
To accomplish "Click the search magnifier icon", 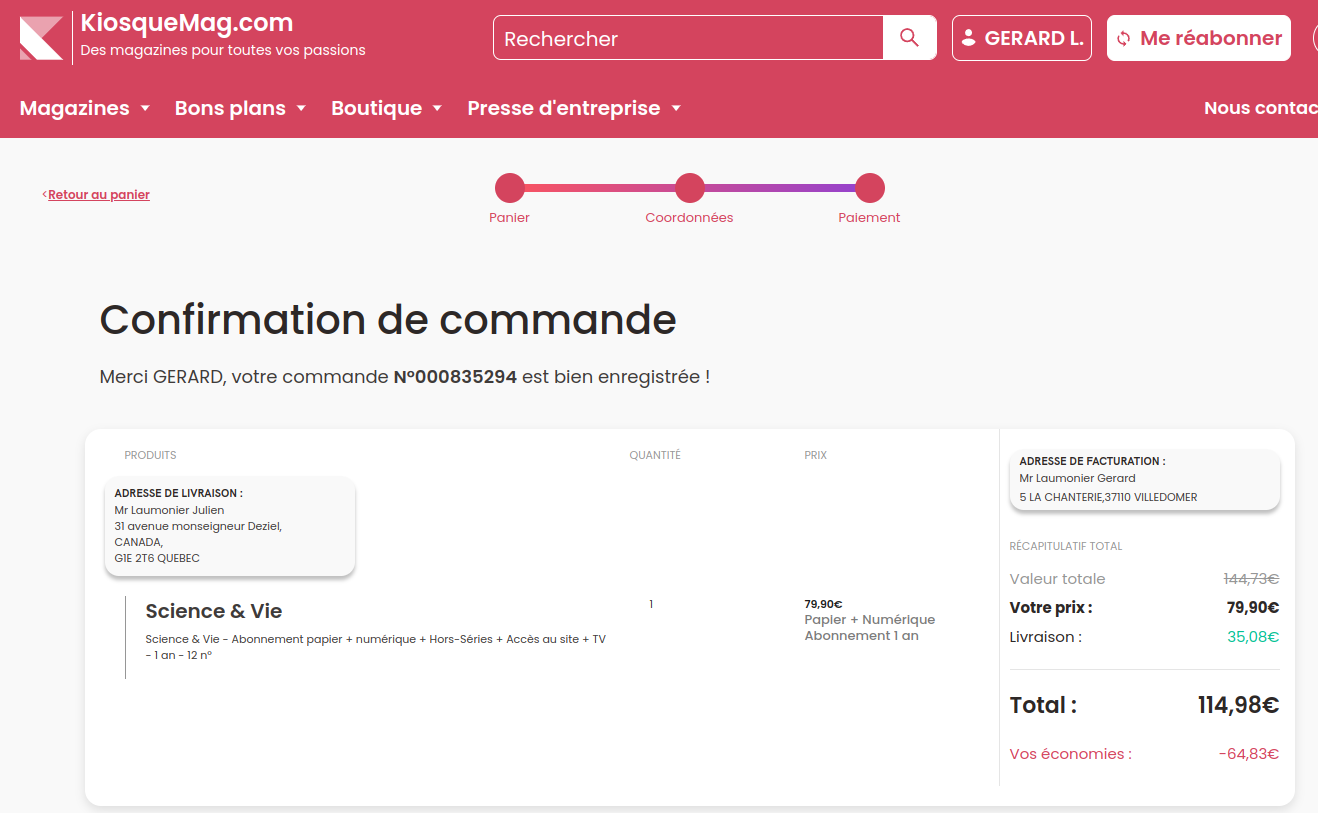I will pos(909,38).
